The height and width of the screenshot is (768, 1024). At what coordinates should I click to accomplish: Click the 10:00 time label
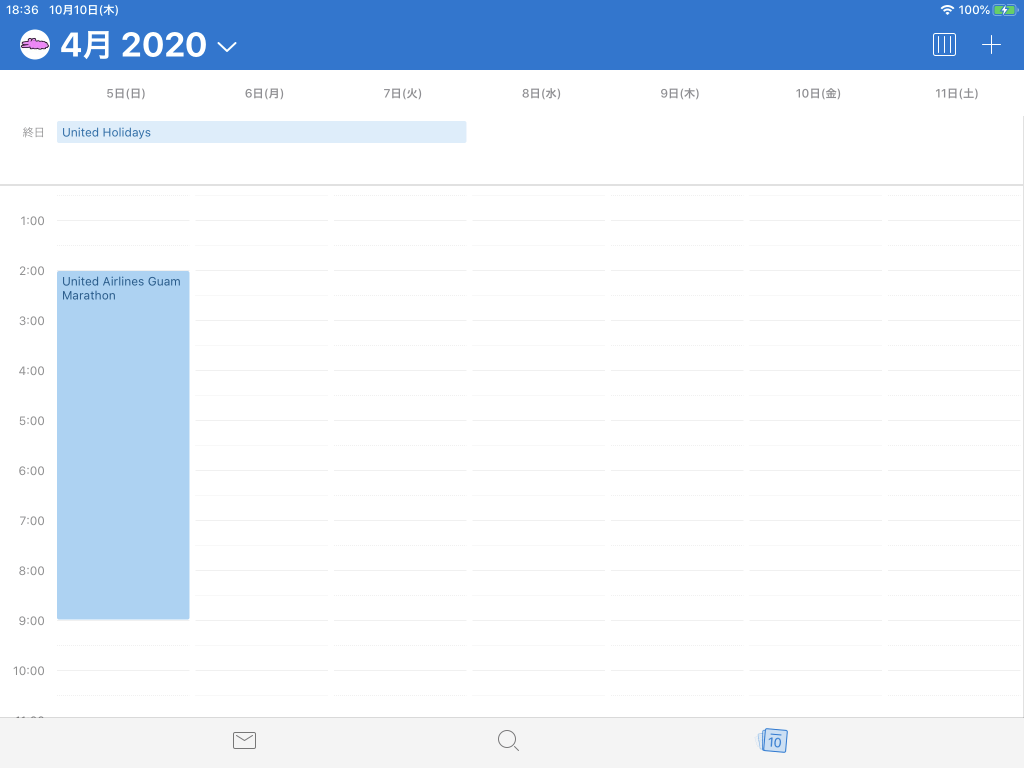click(x=29, y=671)
